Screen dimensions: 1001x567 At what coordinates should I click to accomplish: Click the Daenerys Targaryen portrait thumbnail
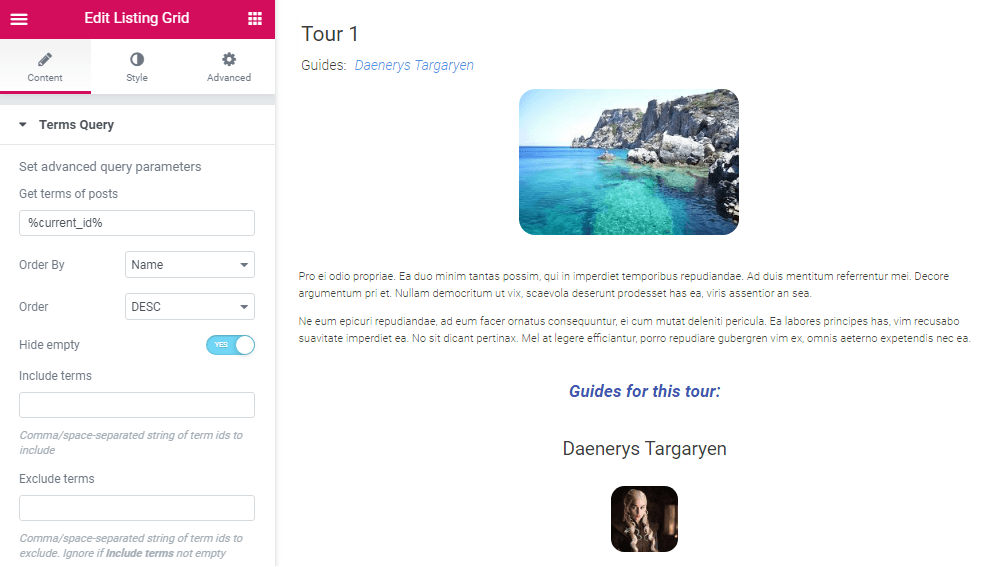pos(644,519)
